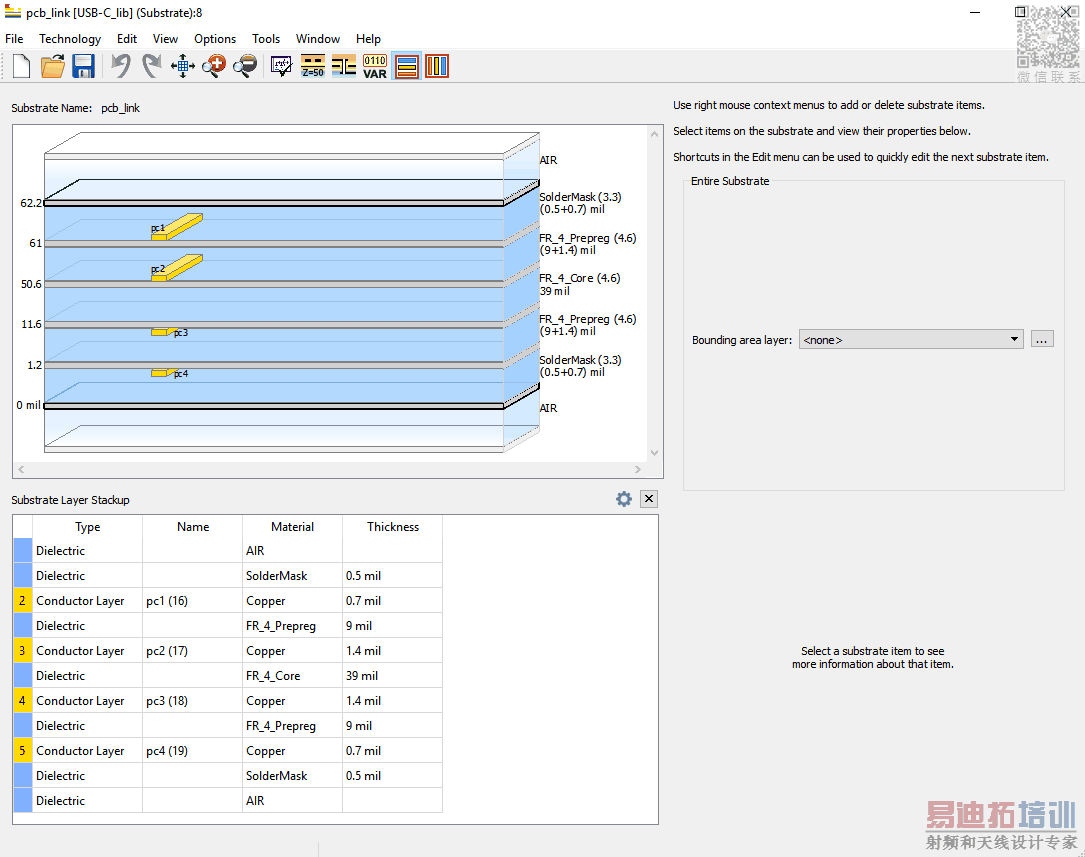Select the FR_4_Core material cell
Viewport: 1085px width, 857px height.
pos(292,676)
